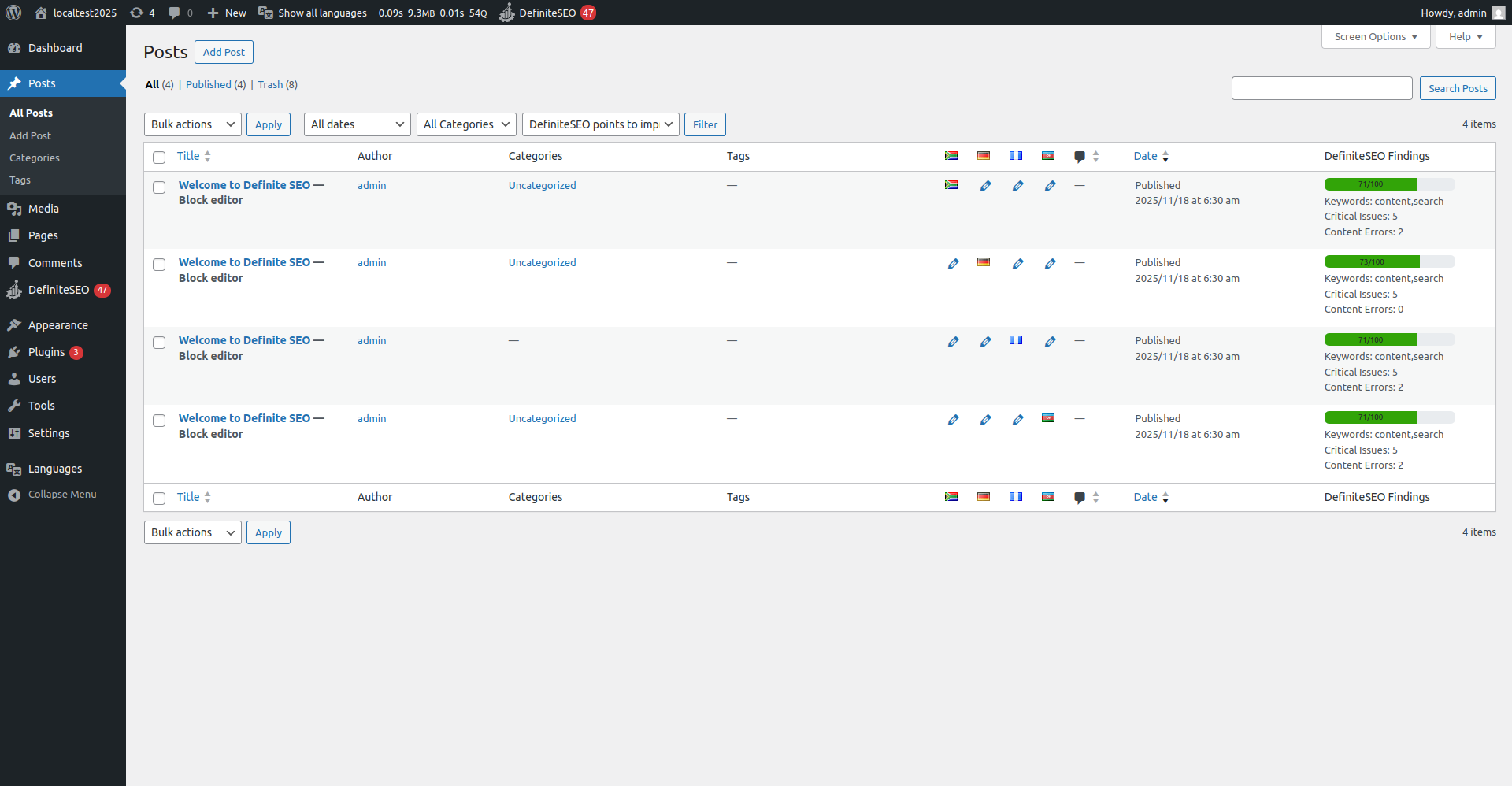Click the Add Post button
The height and width of the screenshot is (786, 1512).
click(x=224, y=52)
